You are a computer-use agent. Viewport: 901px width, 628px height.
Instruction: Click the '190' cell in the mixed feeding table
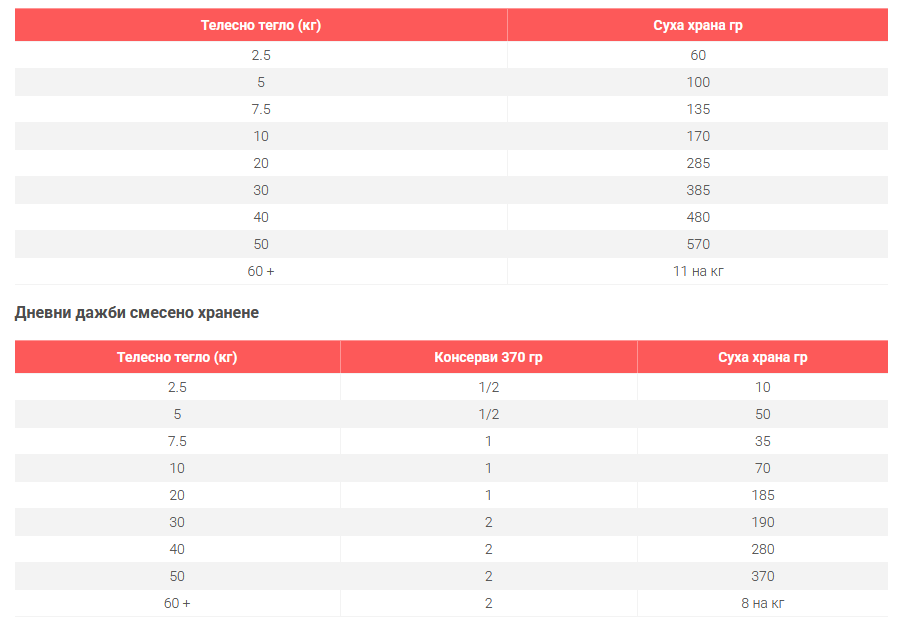point(762,522)
